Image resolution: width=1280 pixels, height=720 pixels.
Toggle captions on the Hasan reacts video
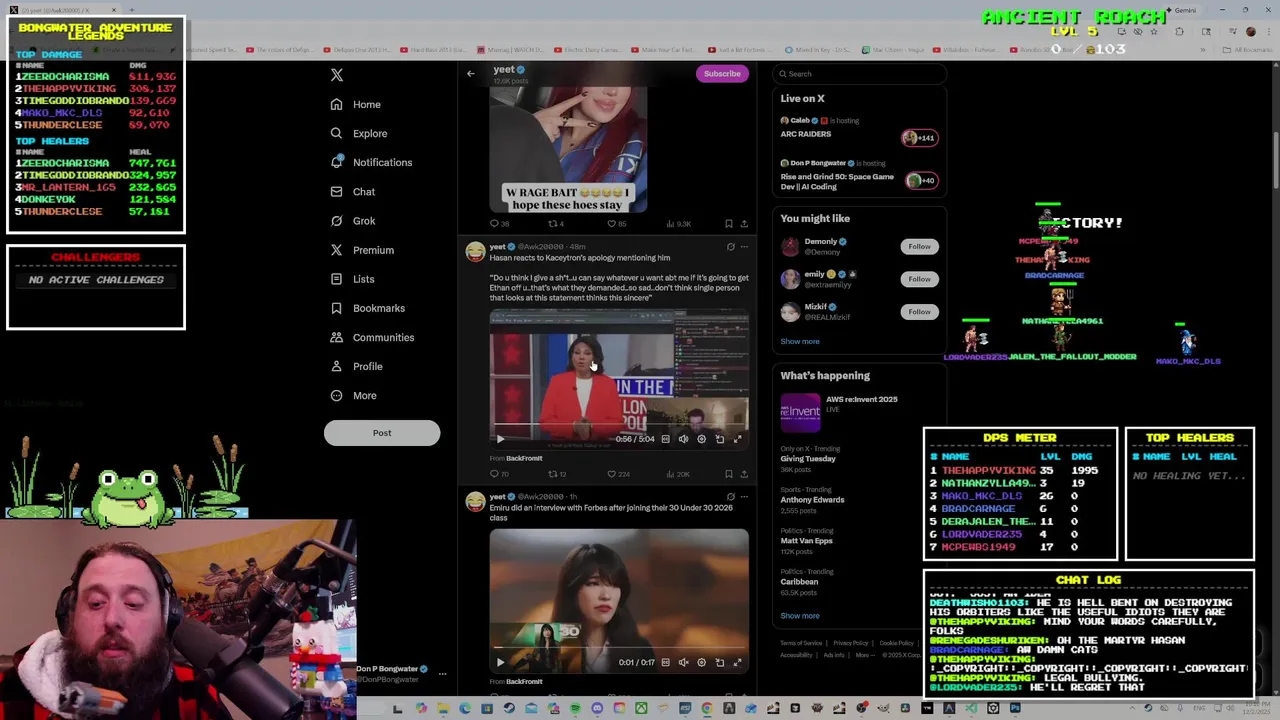point(665,439)
